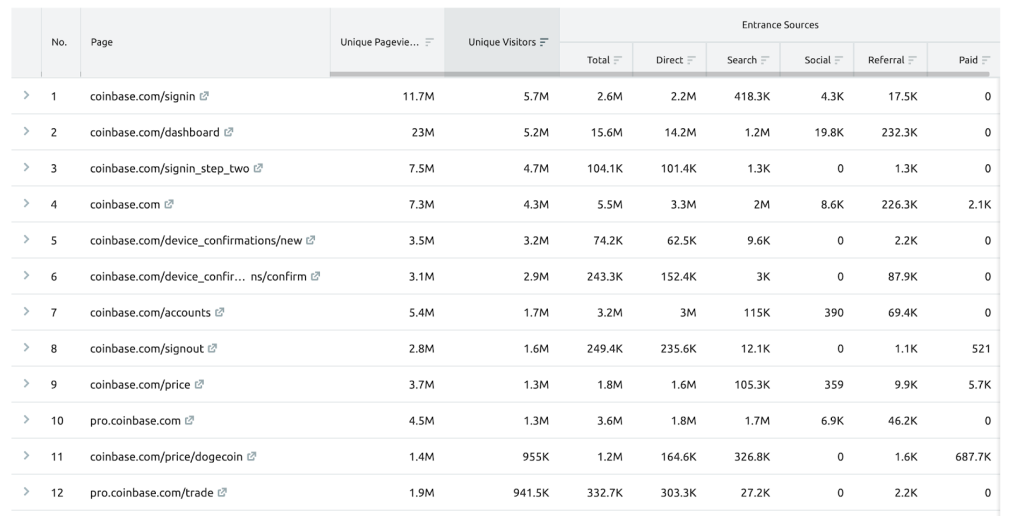Open external link icon for coinbase.com/signin
This screenshot has width=1010, height=516.
(205, 96)
